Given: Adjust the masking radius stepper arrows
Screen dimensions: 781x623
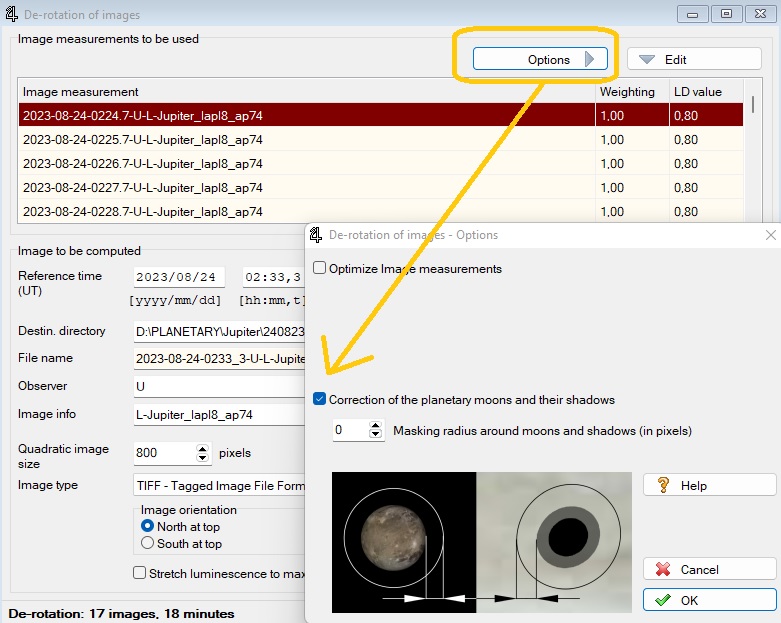Looking at the screenshot, I should (376, 430).
